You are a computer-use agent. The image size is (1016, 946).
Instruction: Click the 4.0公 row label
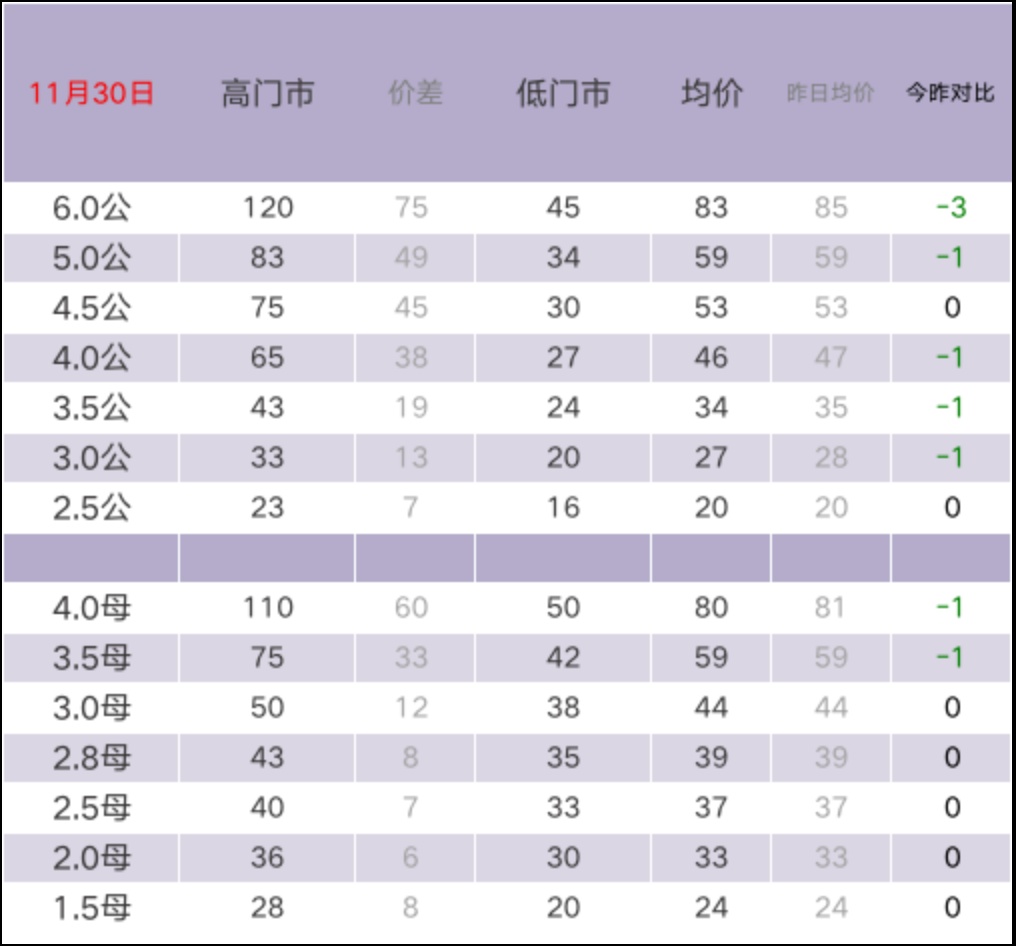point(91,358)
